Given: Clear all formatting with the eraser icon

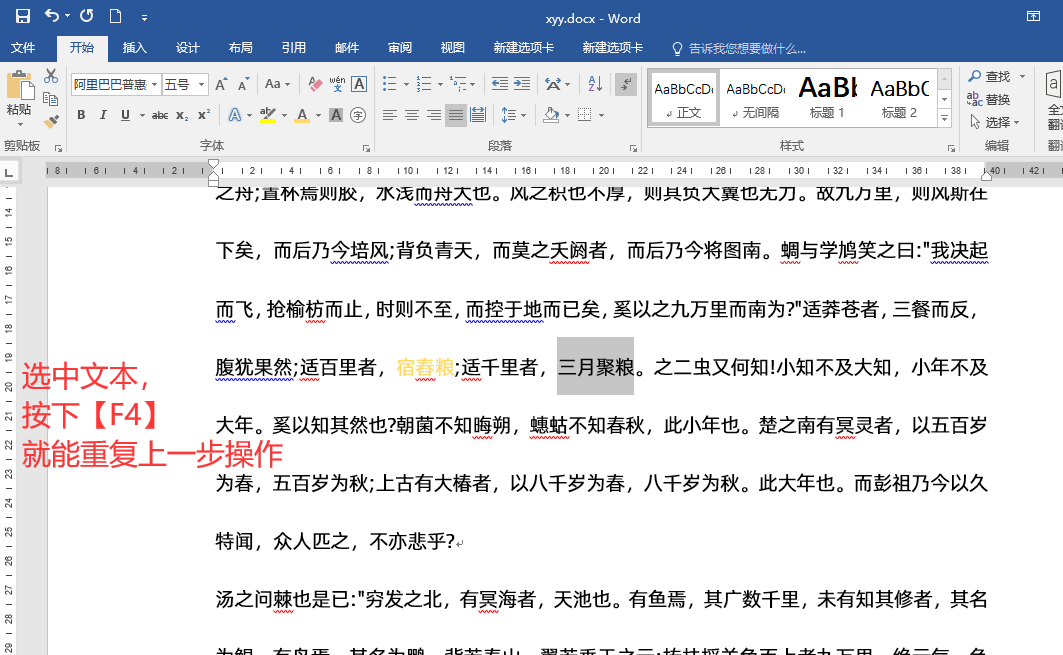Looking at the screenshot, I should (x=315, y=84).
